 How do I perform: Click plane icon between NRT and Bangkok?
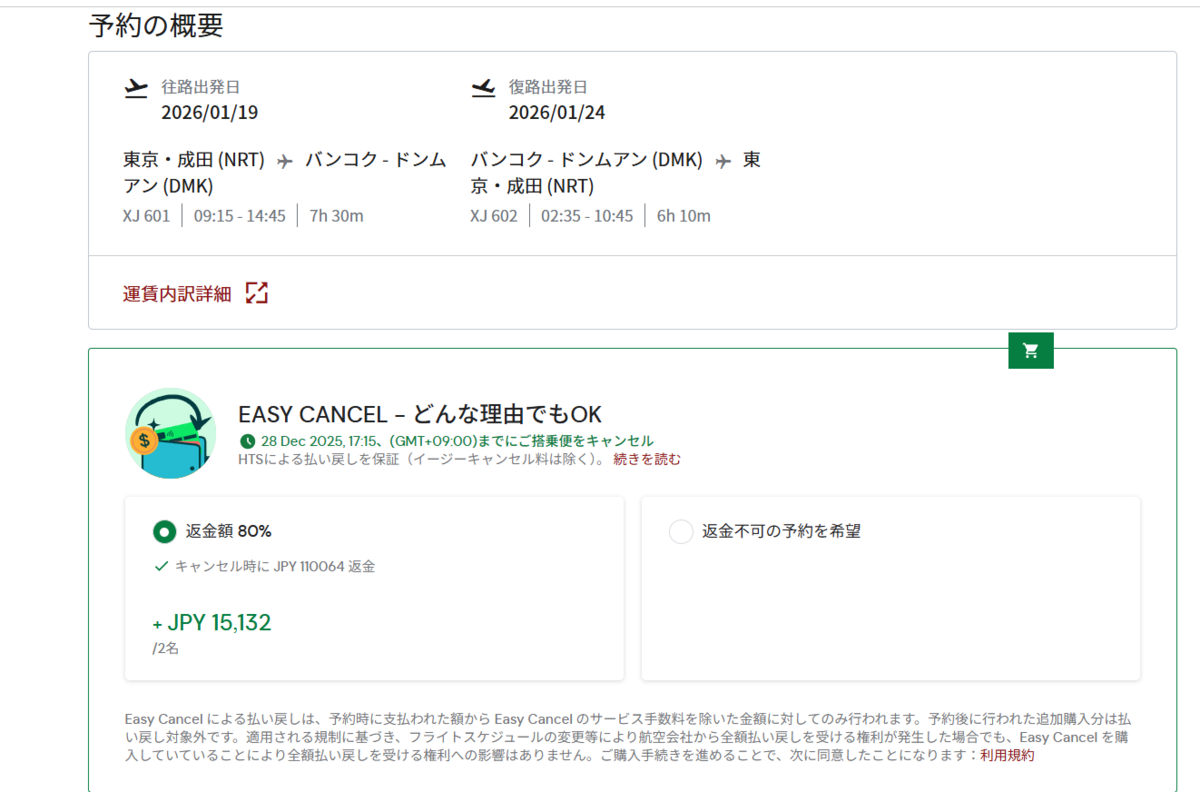(285, 161)
